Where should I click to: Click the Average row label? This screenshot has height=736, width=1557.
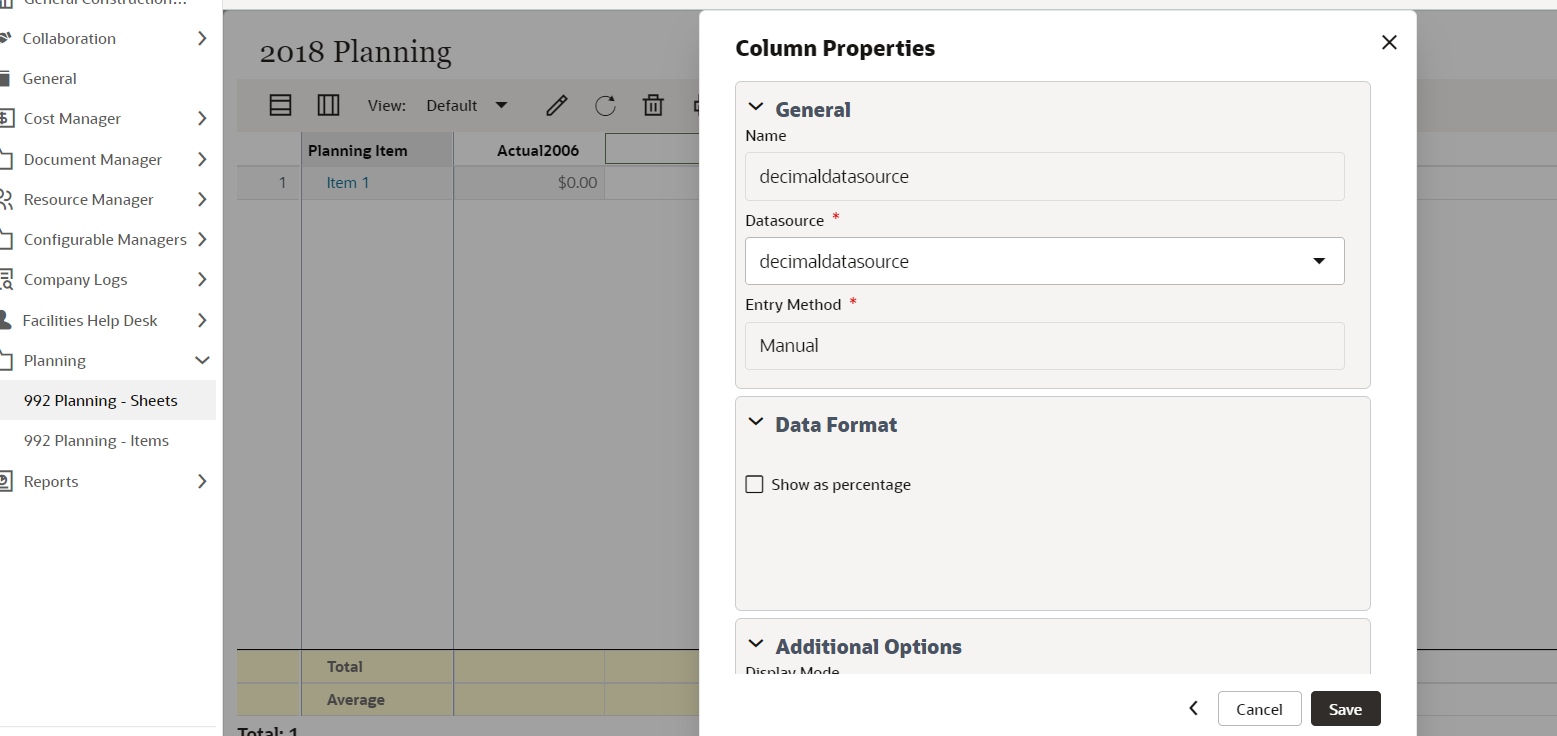(x=355, y=700)
